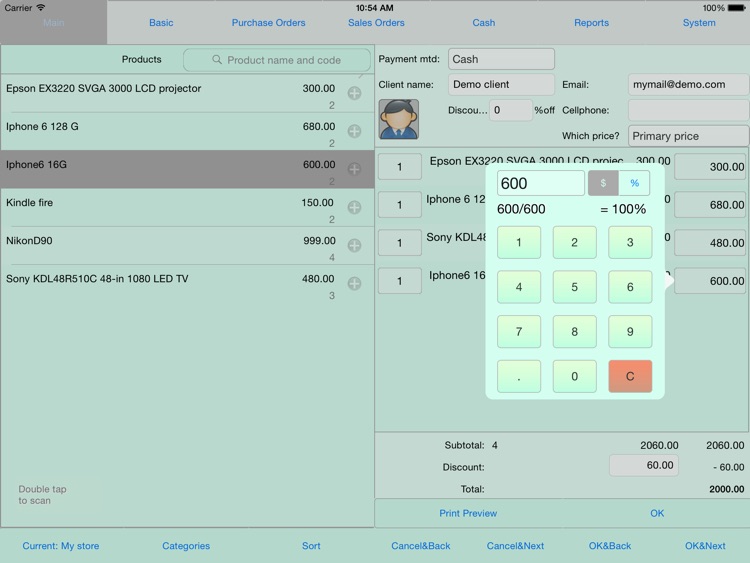Tap keypad digit 3
The height and width of the screenshot is (563, 750).
(630, 243)
